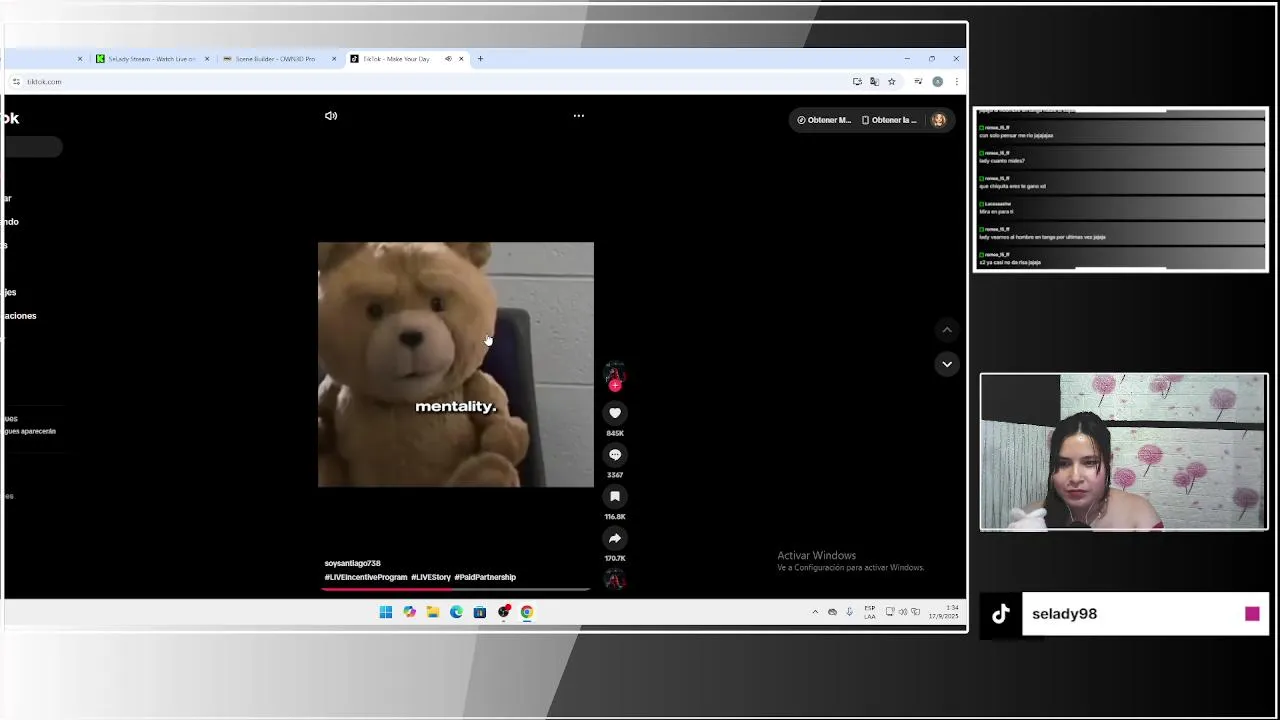Click the Obtener M... button in the header
1280x720 pixels.
(x=824, y=120)
